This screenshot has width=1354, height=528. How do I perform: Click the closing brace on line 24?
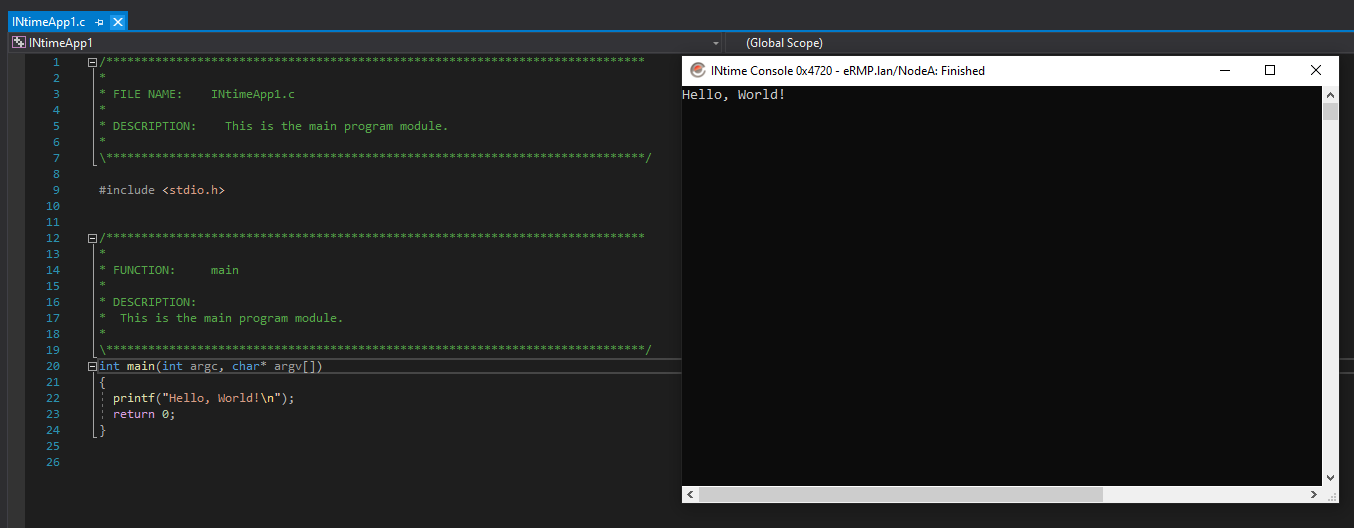[102, 430]
